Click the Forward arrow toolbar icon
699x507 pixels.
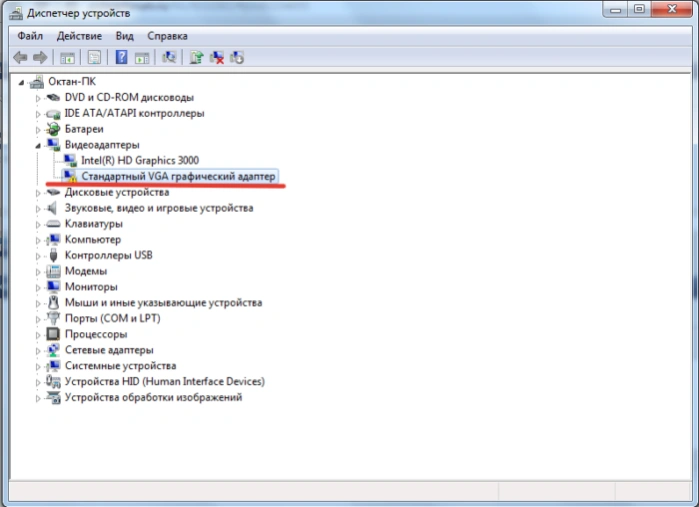(x=40, y=58)
